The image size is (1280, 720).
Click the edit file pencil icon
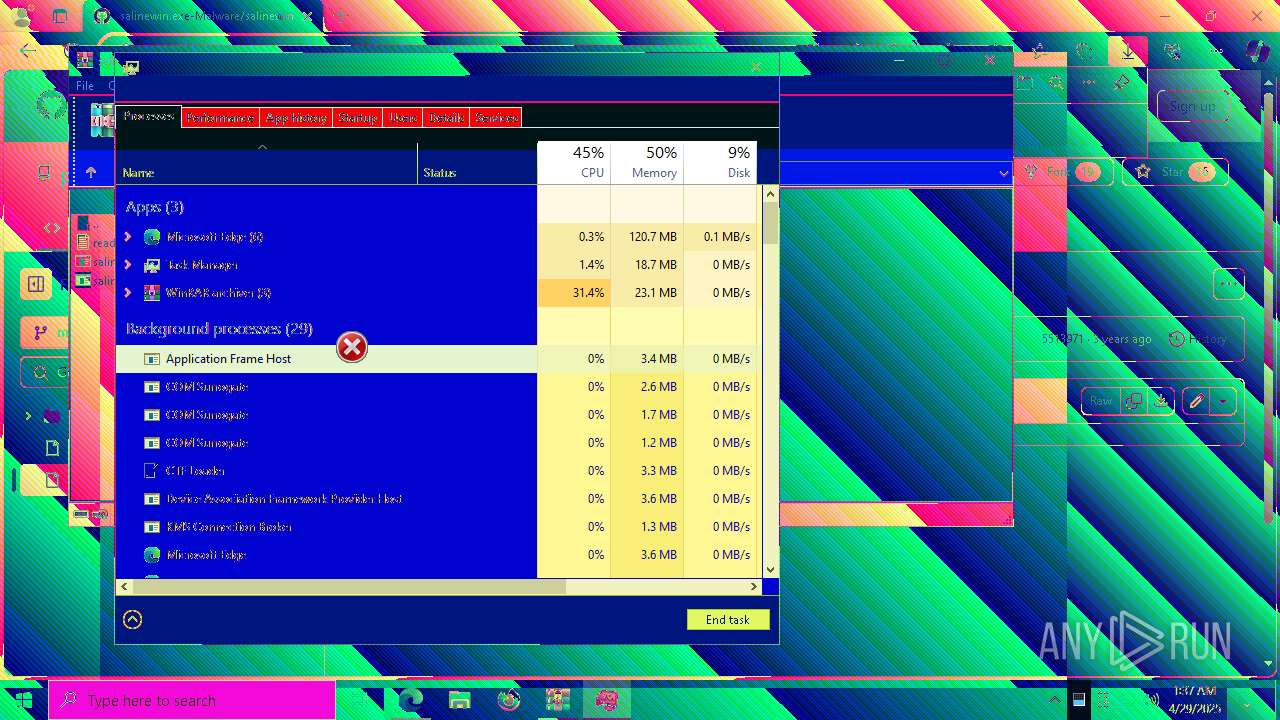click(x=1195, y=401)
